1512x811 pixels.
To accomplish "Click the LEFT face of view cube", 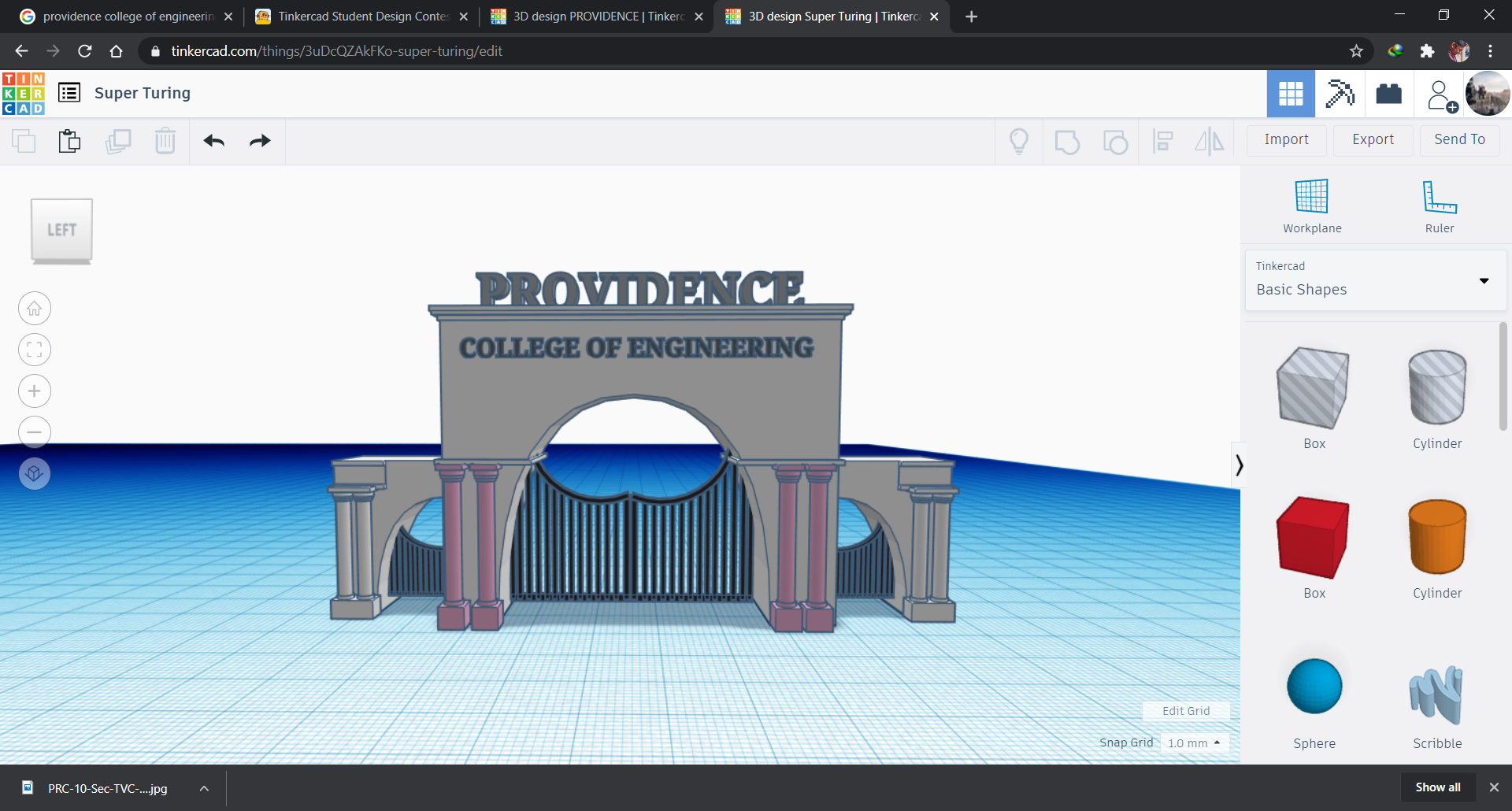I will (x=61, y=230).
